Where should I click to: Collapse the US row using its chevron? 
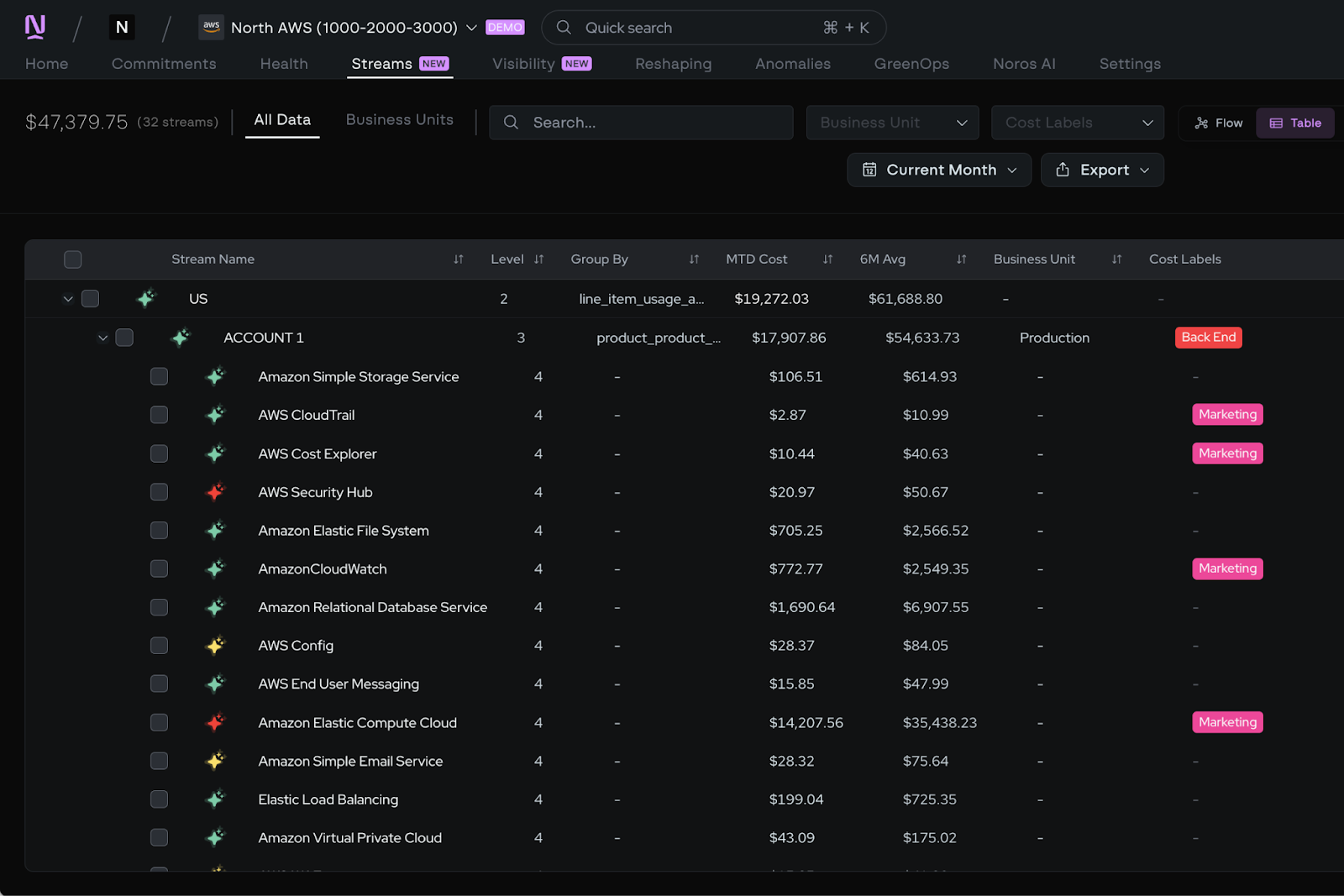tap(67, 298)
